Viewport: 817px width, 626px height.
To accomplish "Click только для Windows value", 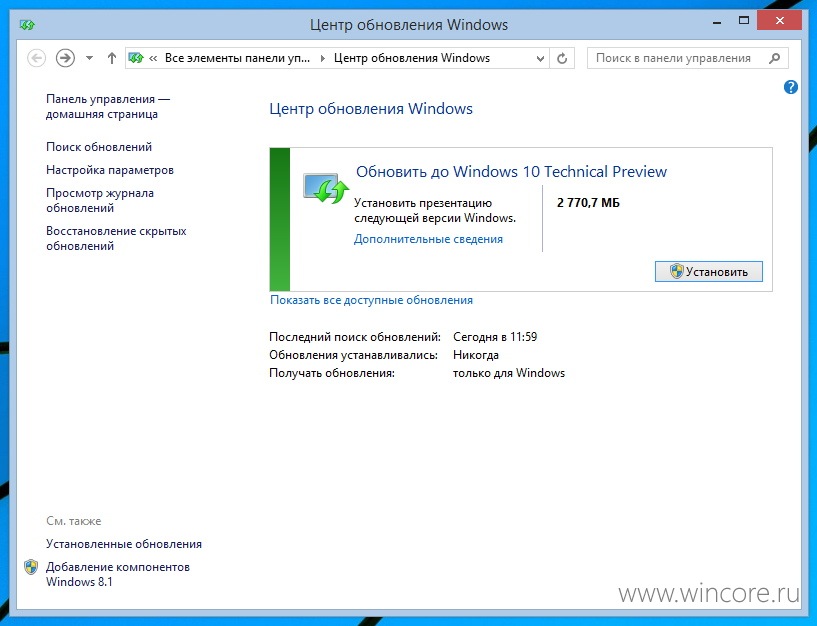I will pos(509,373).
